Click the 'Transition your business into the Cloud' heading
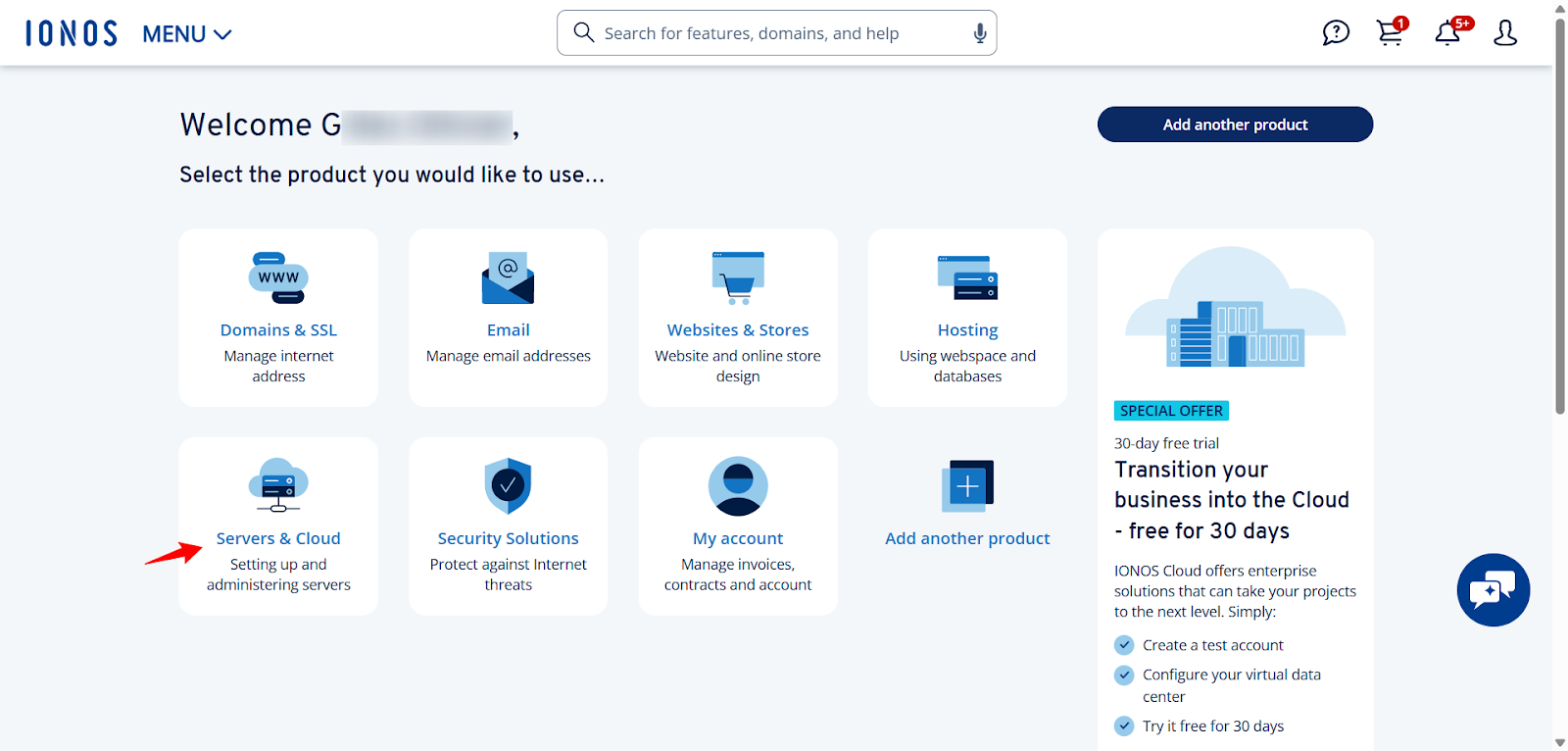Image resolution: width=1568 pixels, height=751 pixels. (x=1232, y=500)
